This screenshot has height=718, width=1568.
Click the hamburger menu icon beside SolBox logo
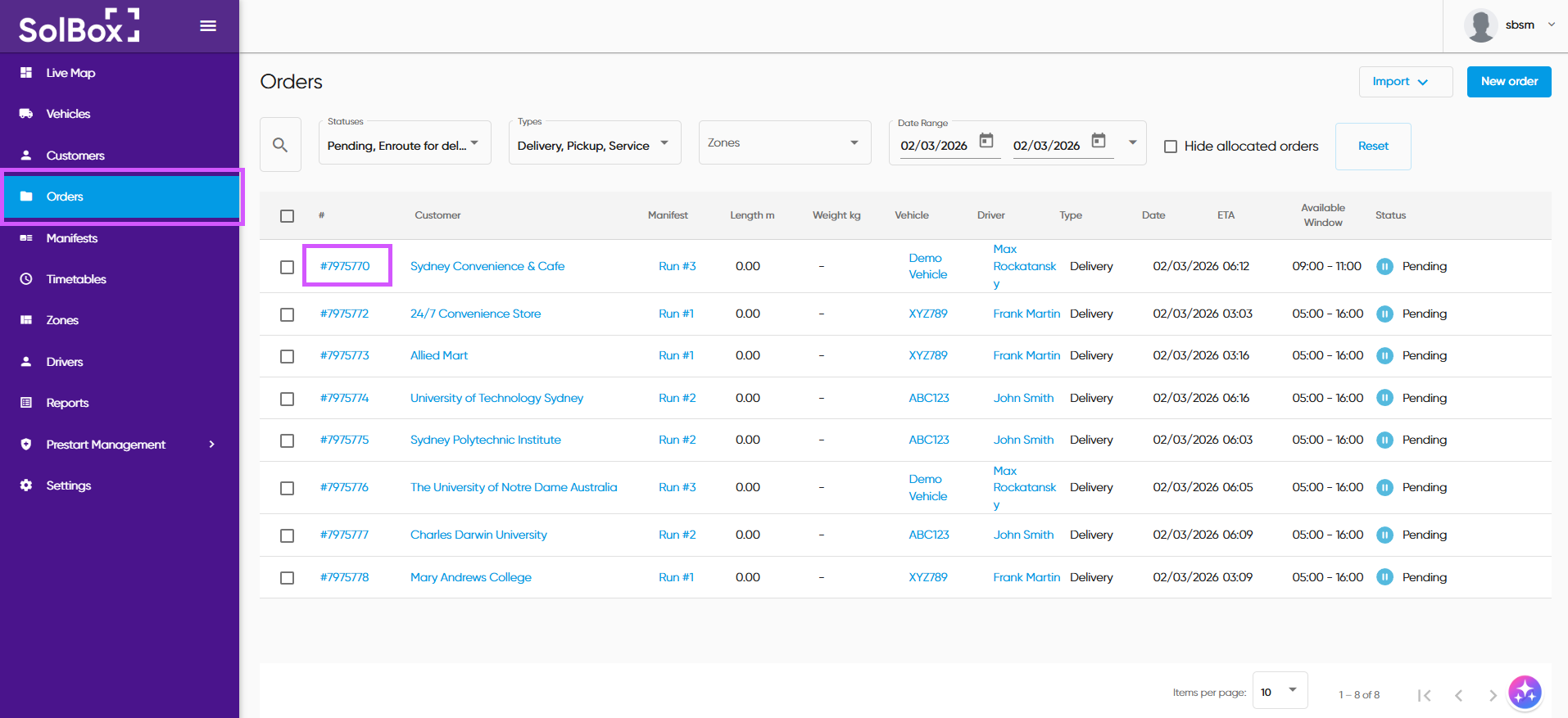pyautogui.click(x=208, y=26)
